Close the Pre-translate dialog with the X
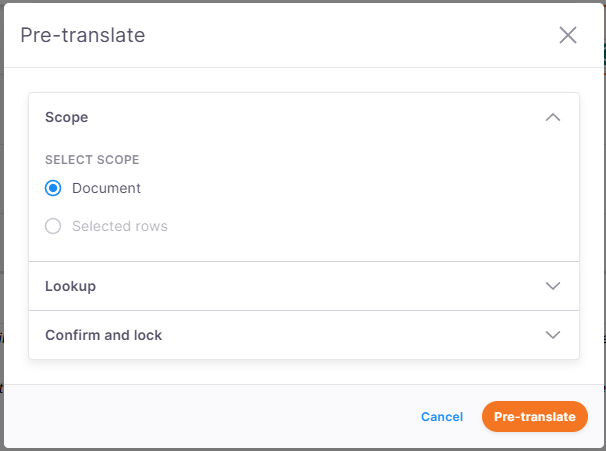Image resolution: width=606 pixels, height=451 pixels. tap(568, 35)
